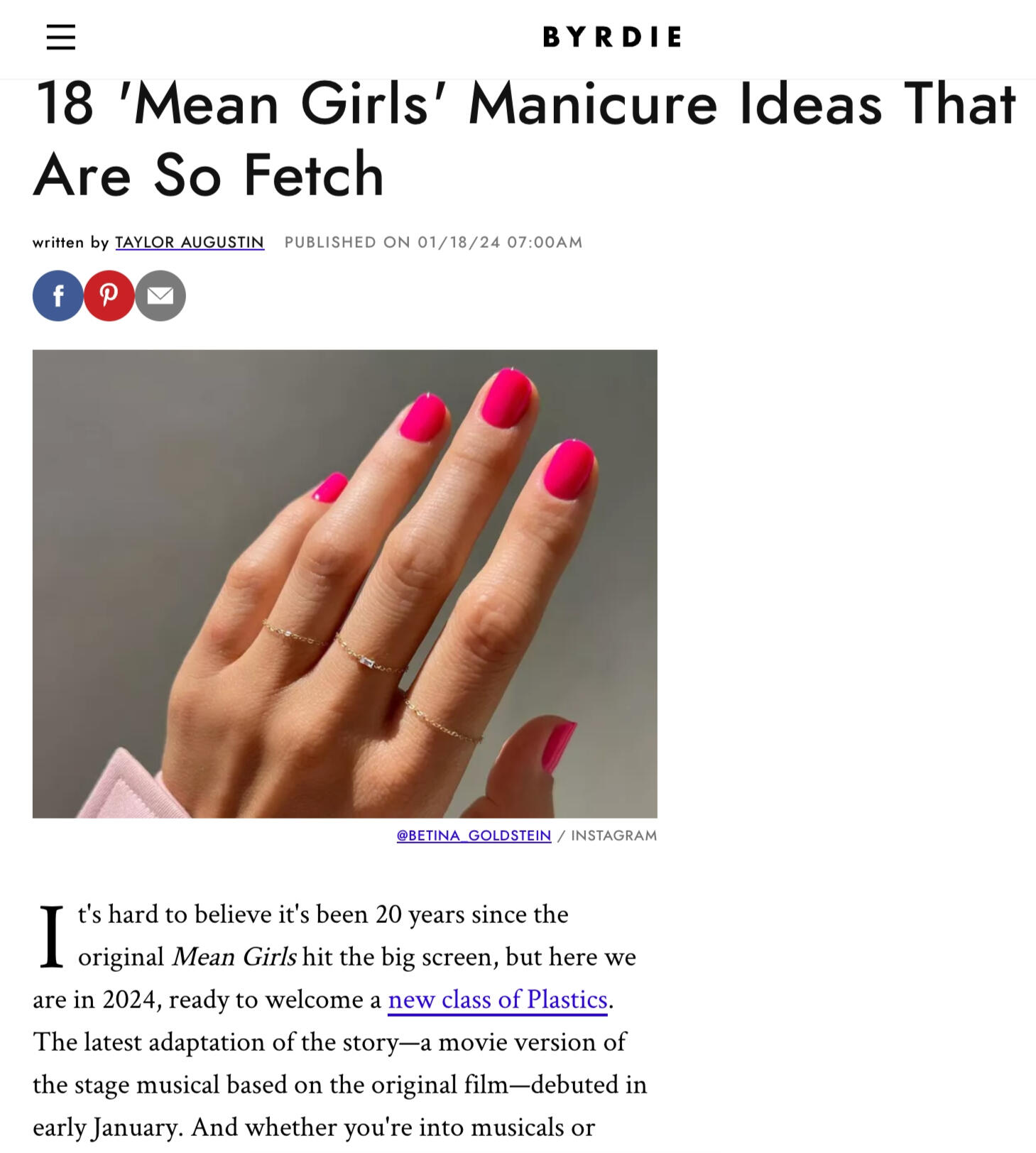
Task: Click the published date 01/18/24 text
Action: [x=459, y=242]
